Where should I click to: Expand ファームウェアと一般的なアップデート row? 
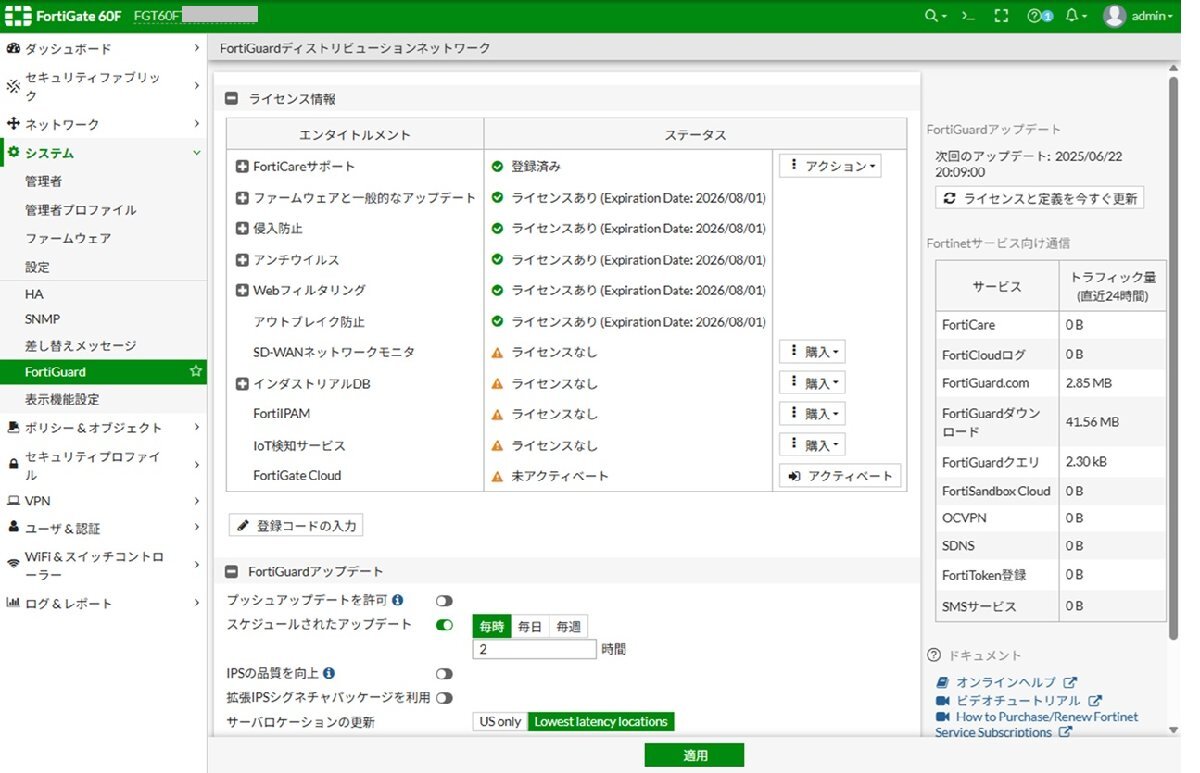point(242,198)
